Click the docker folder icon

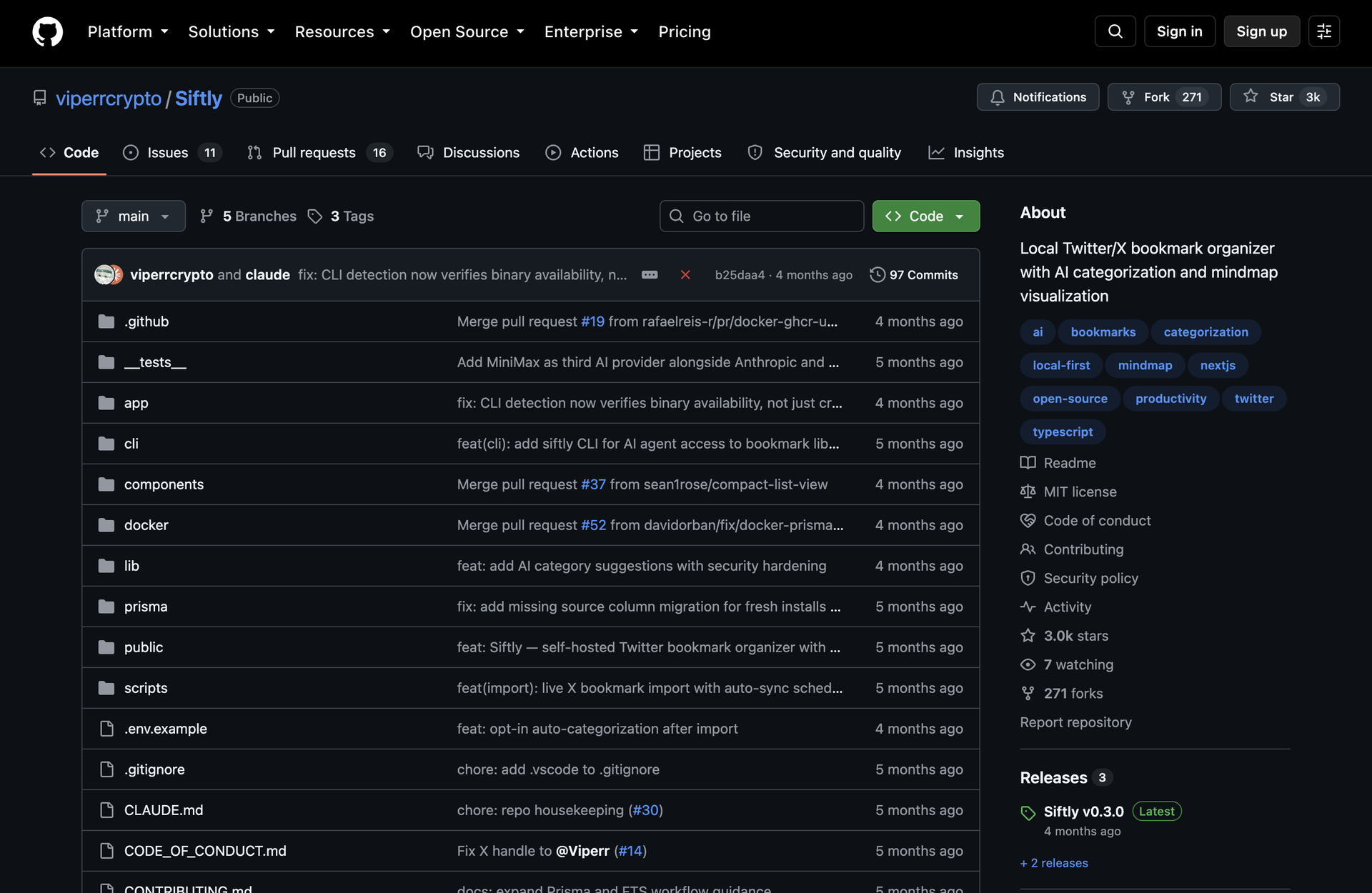coord(106,525)
